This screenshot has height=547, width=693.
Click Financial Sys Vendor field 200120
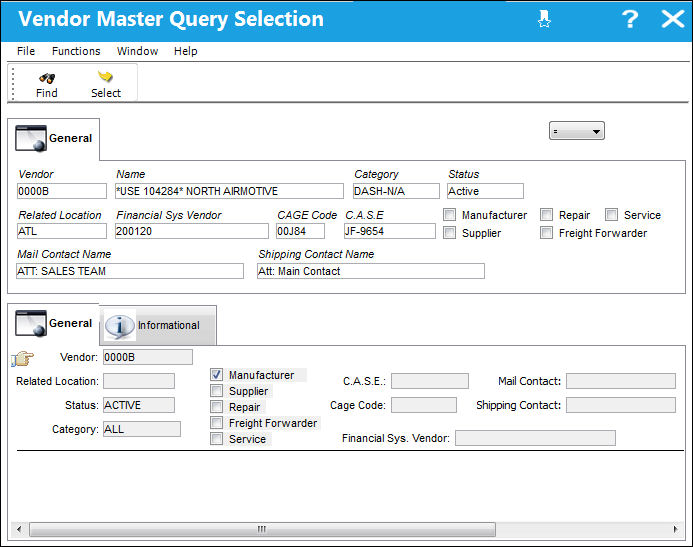click(191, 231)
